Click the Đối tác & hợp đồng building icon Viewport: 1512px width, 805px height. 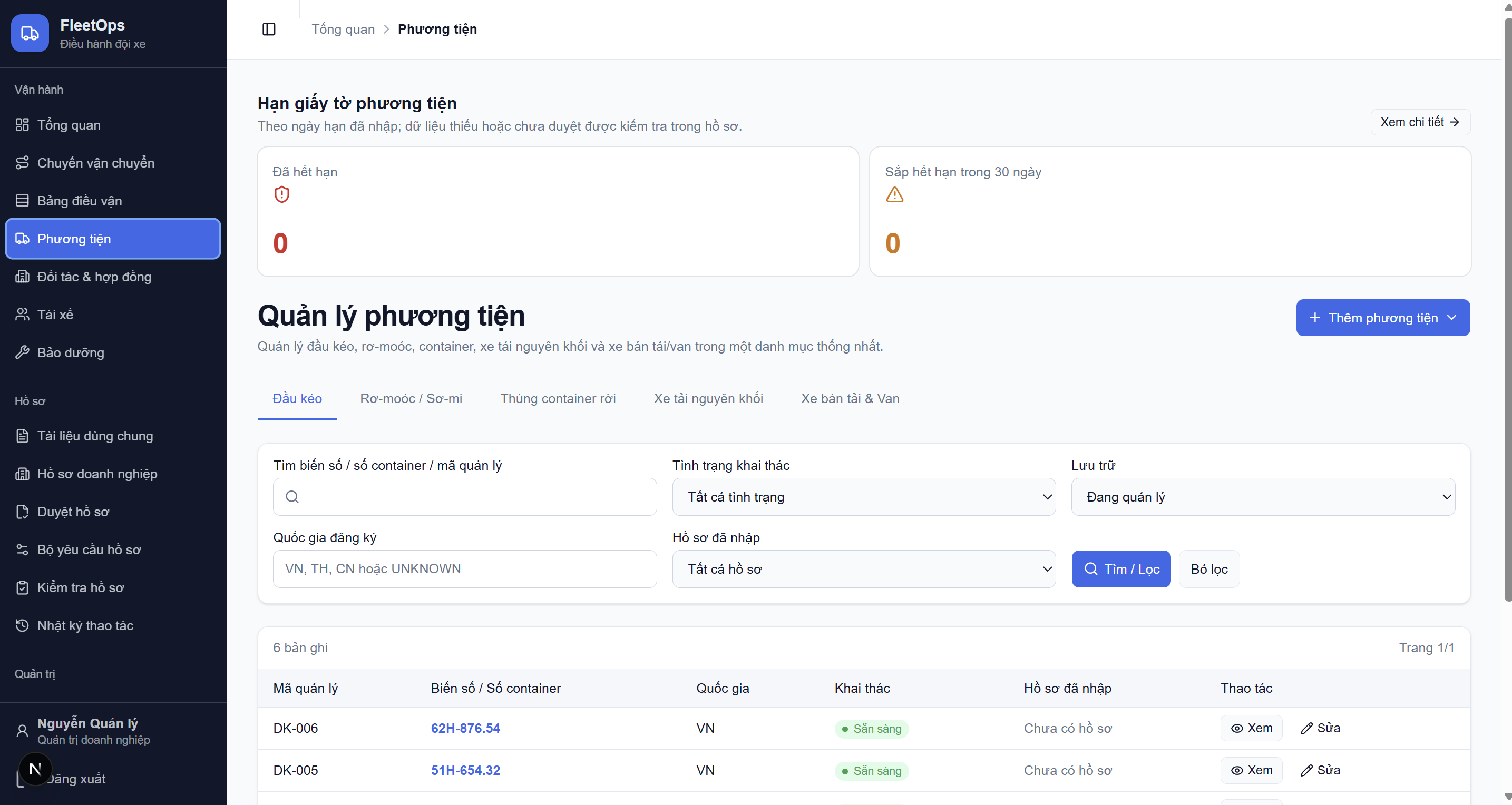[x=22, y=277]
